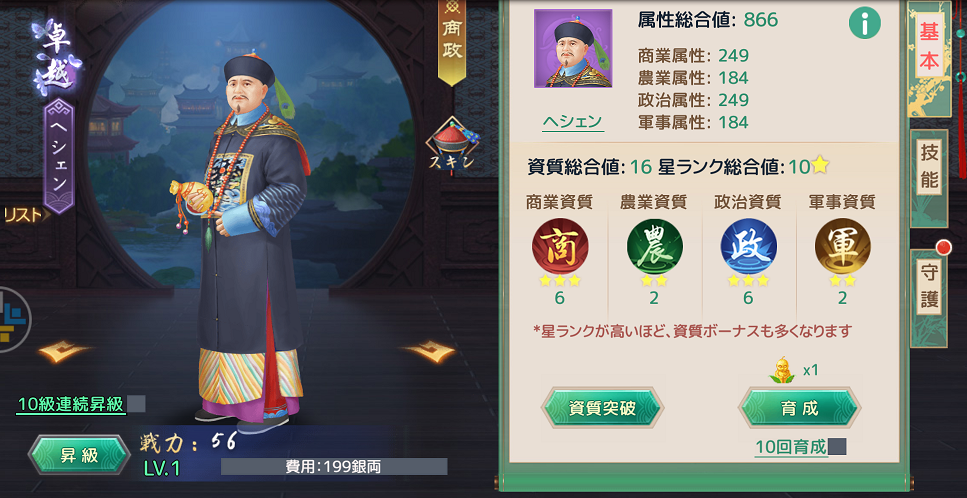
Task: Show previous character with left arrow
Action: pyautogui.click(x=65, y=351)
